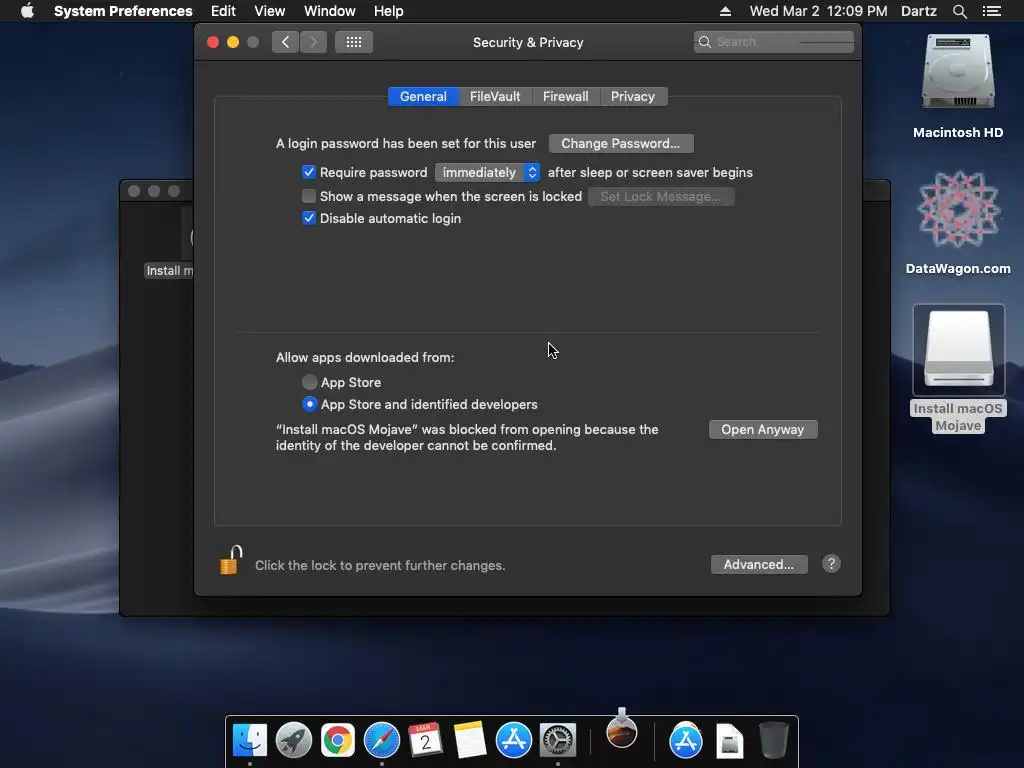Click Change Password button
Image resolution: width=1024 pixels, height=768 pixels.
click(621, 144)
